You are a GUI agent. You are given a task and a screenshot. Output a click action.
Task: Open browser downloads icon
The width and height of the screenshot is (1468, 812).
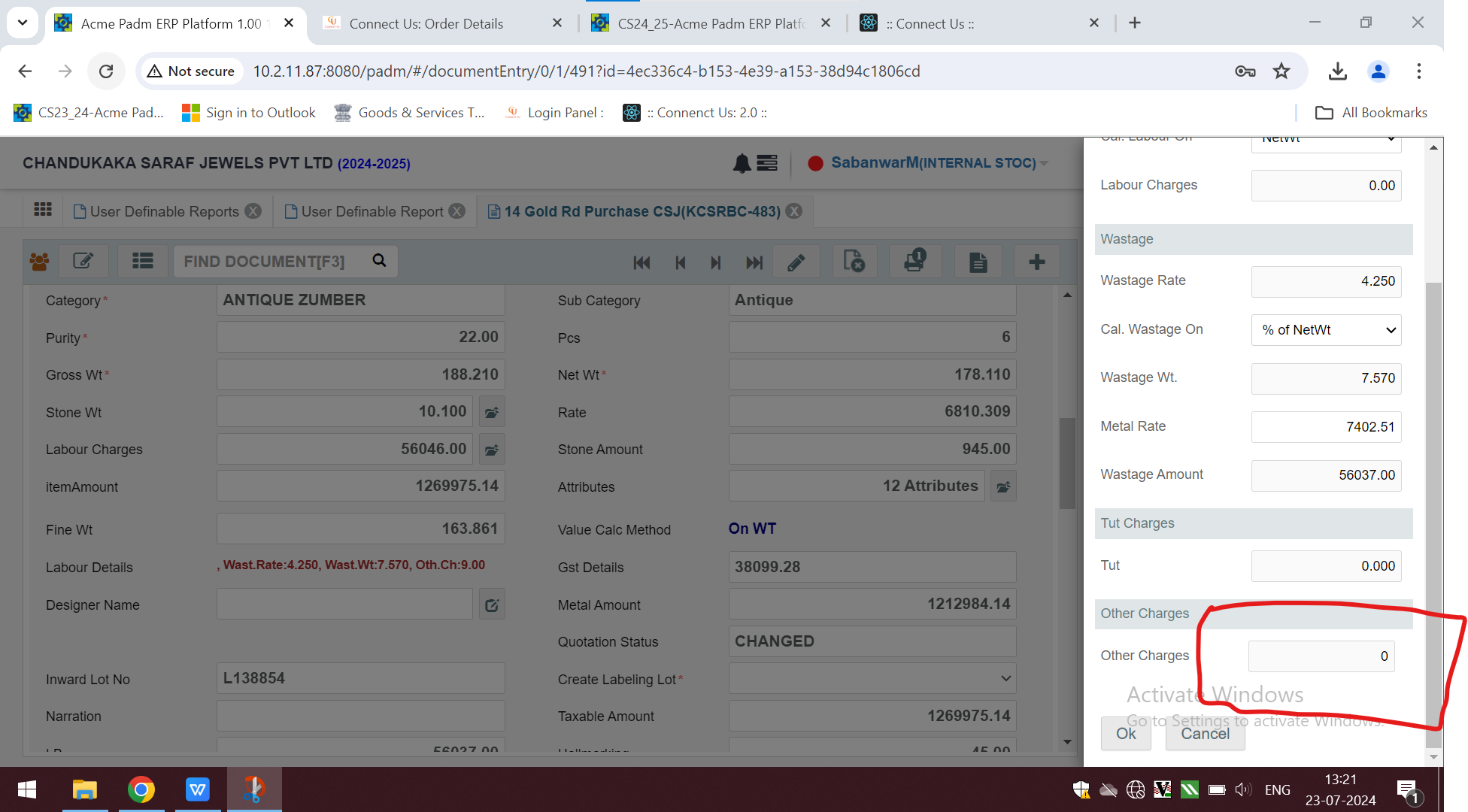[x=1337, y=71]
